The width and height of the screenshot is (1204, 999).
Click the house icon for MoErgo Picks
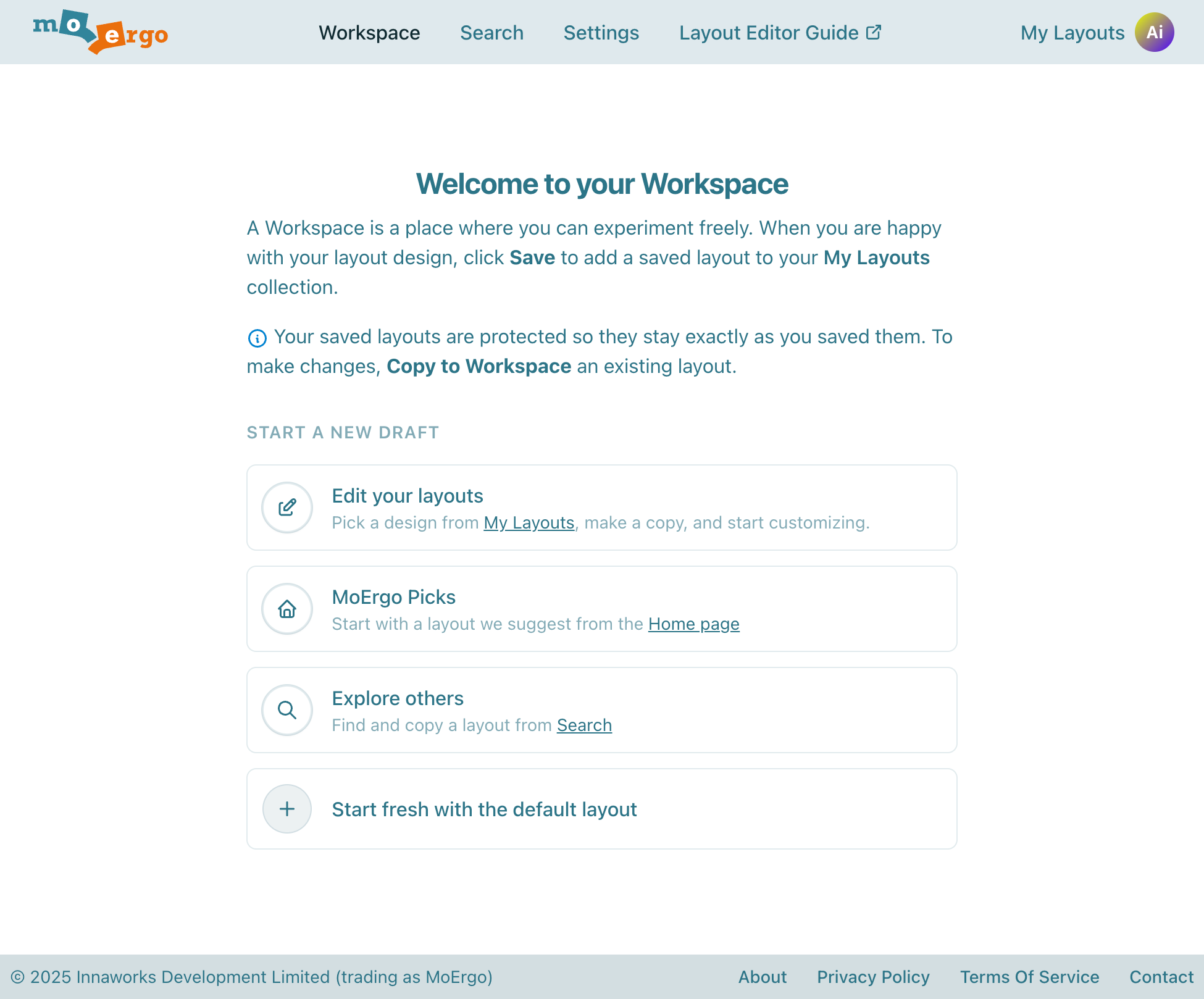(287, 609)
